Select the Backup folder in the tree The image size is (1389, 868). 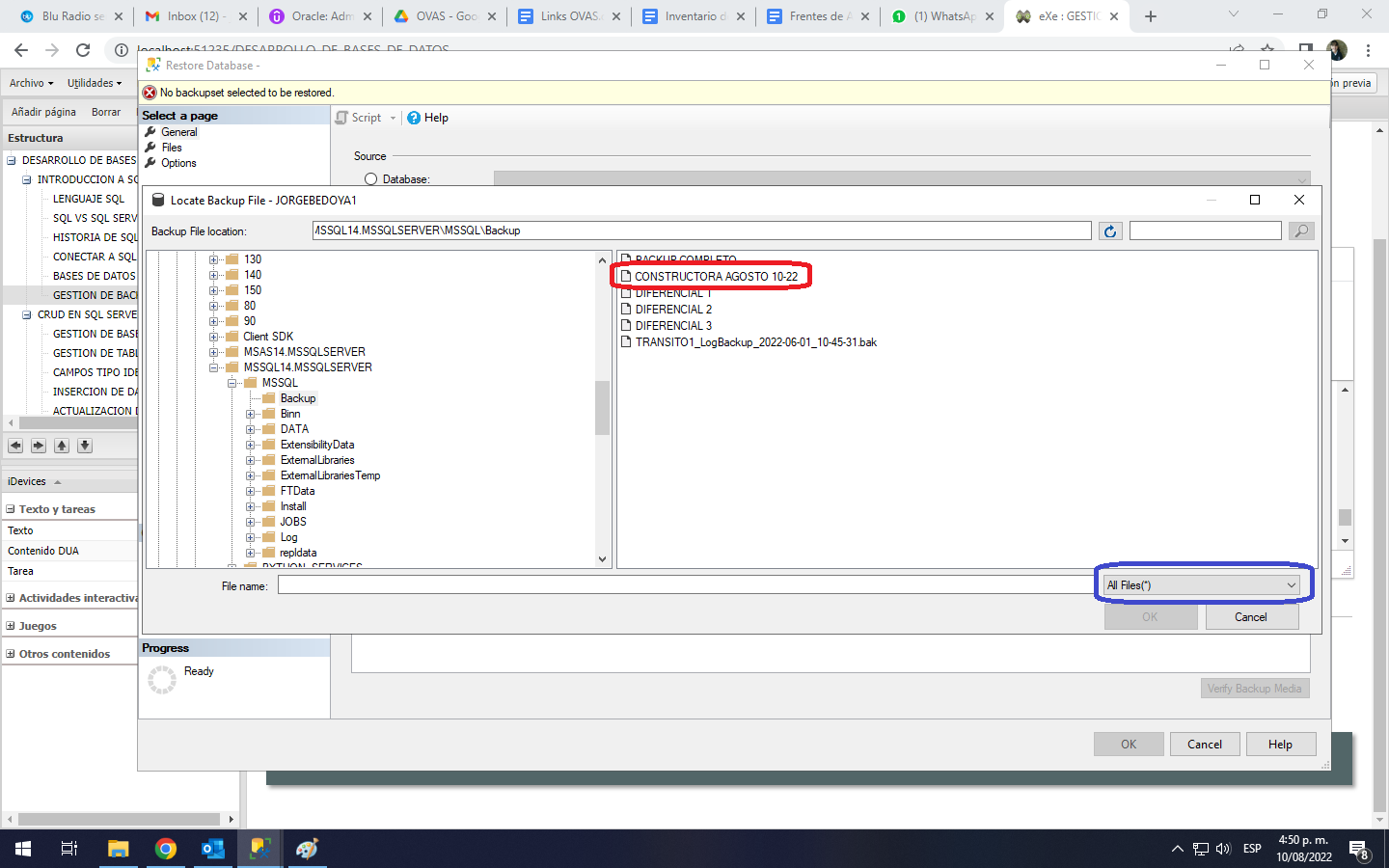298,398
